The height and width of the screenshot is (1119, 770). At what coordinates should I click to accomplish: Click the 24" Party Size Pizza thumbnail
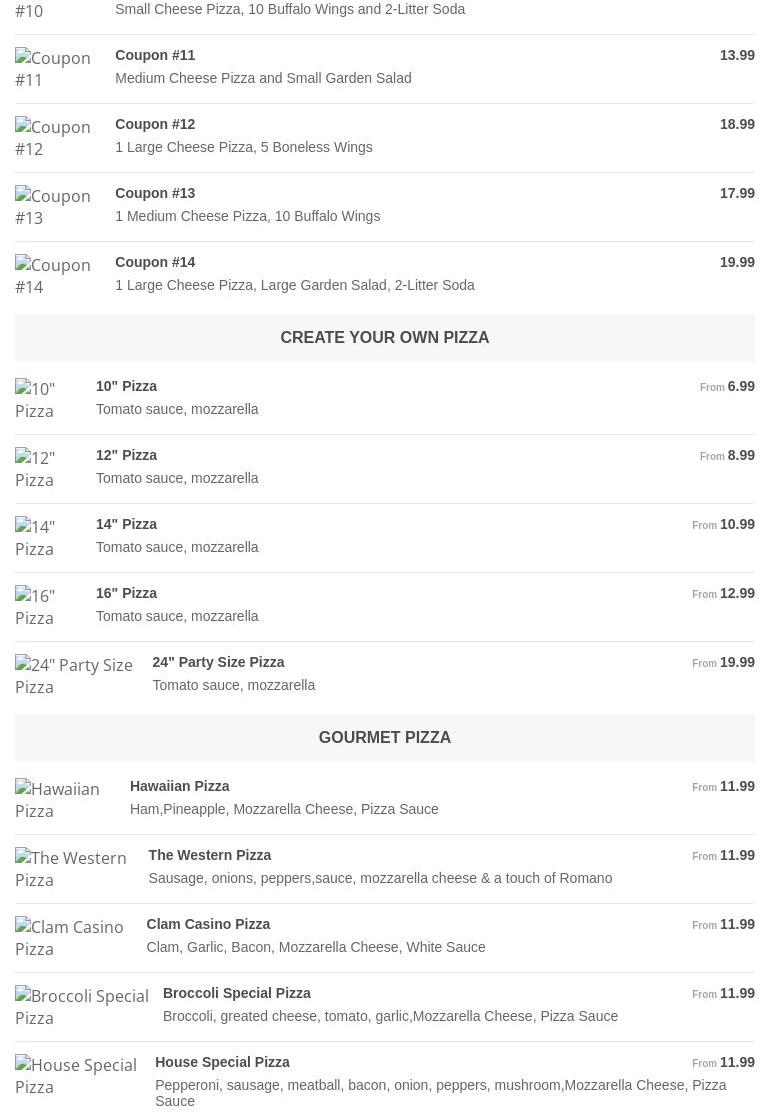point(74,676)
